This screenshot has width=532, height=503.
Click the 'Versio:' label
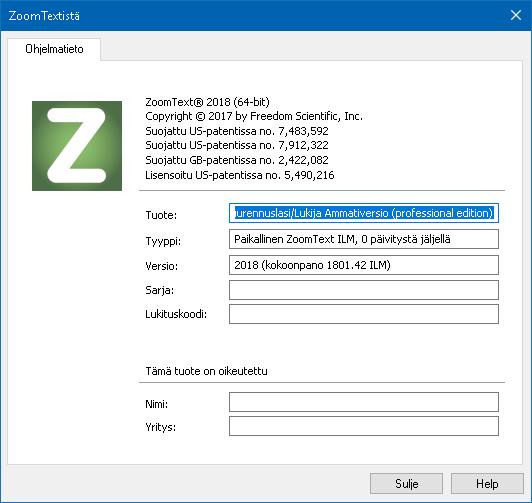click(x=162, y=266)
